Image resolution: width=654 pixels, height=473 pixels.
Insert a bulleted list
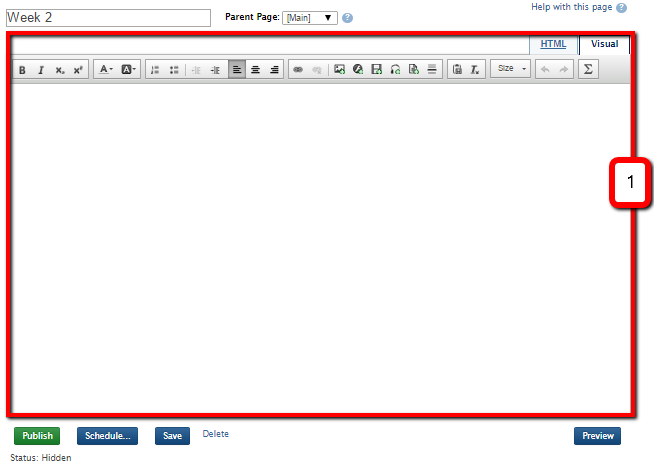[174, 70]
